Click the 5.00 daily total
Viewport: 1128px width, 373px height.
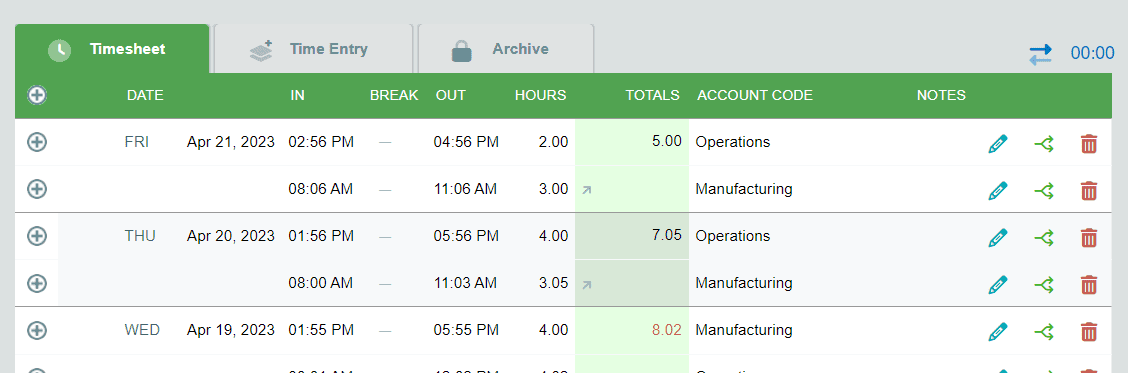point(667,141)
